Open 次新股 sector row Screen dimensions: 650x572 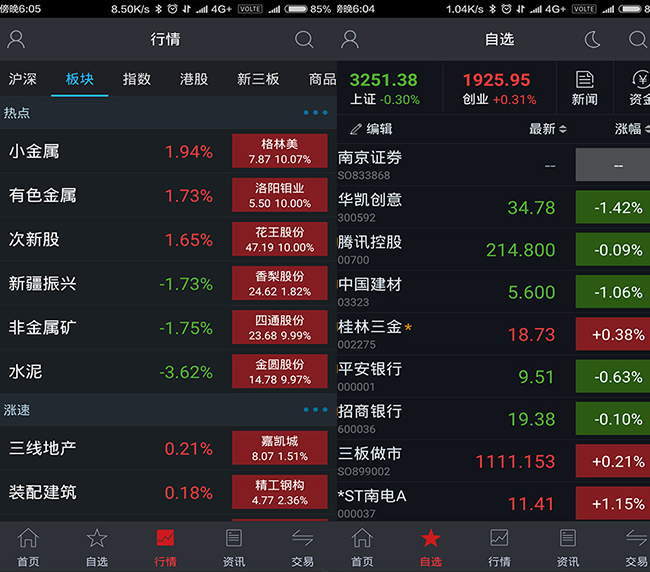pyautogui.click(x=168, y=239)
